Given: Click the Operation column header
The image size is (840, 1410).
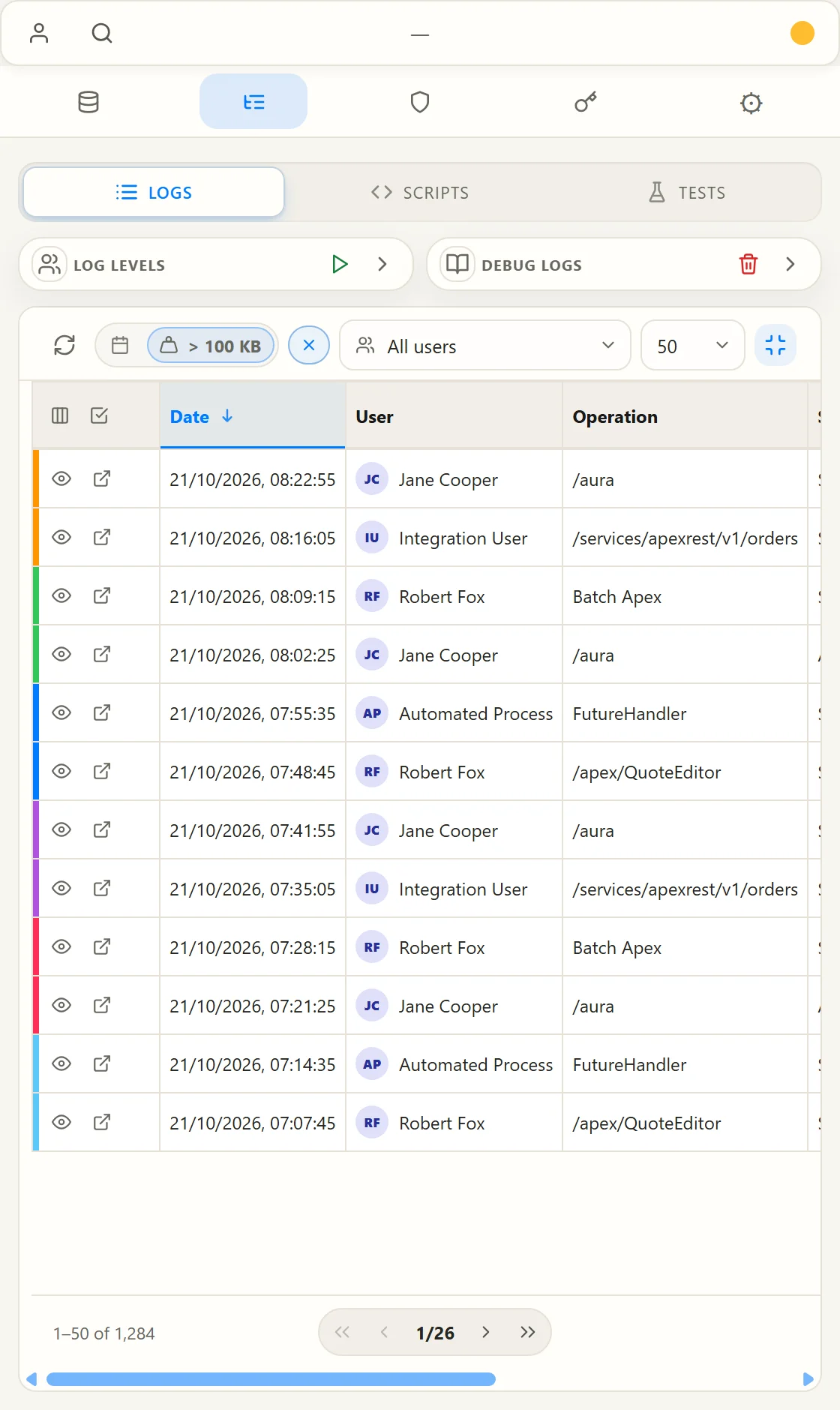Looking at the screenshot, I should click(x=685, y=415).
